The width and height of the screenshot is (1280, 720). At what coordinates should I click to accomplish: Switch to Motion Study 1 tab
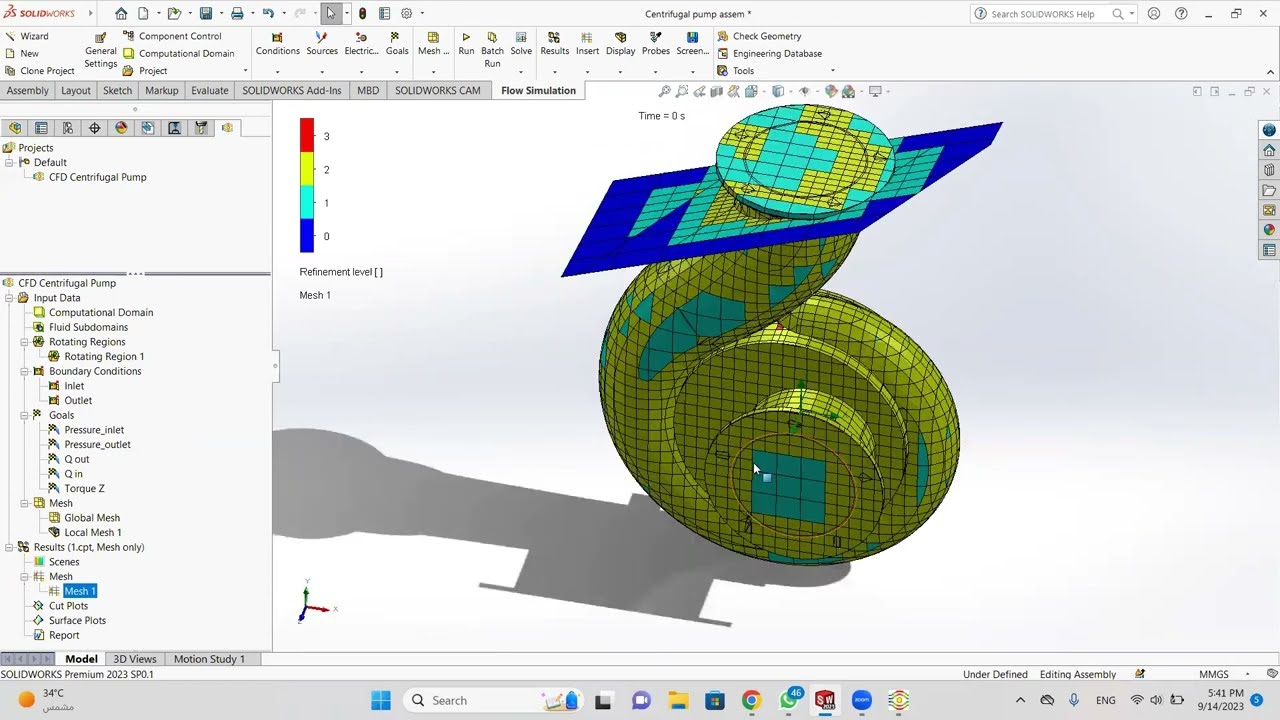[x=209, y=659]
